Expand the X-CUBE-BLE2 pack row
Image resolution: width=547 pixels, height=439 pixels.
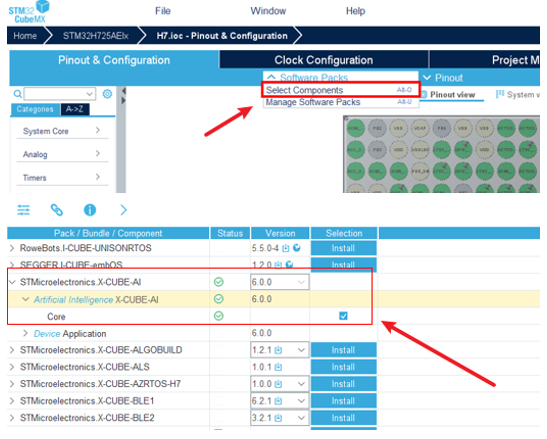pyautogui.click(x=12, y=418)
